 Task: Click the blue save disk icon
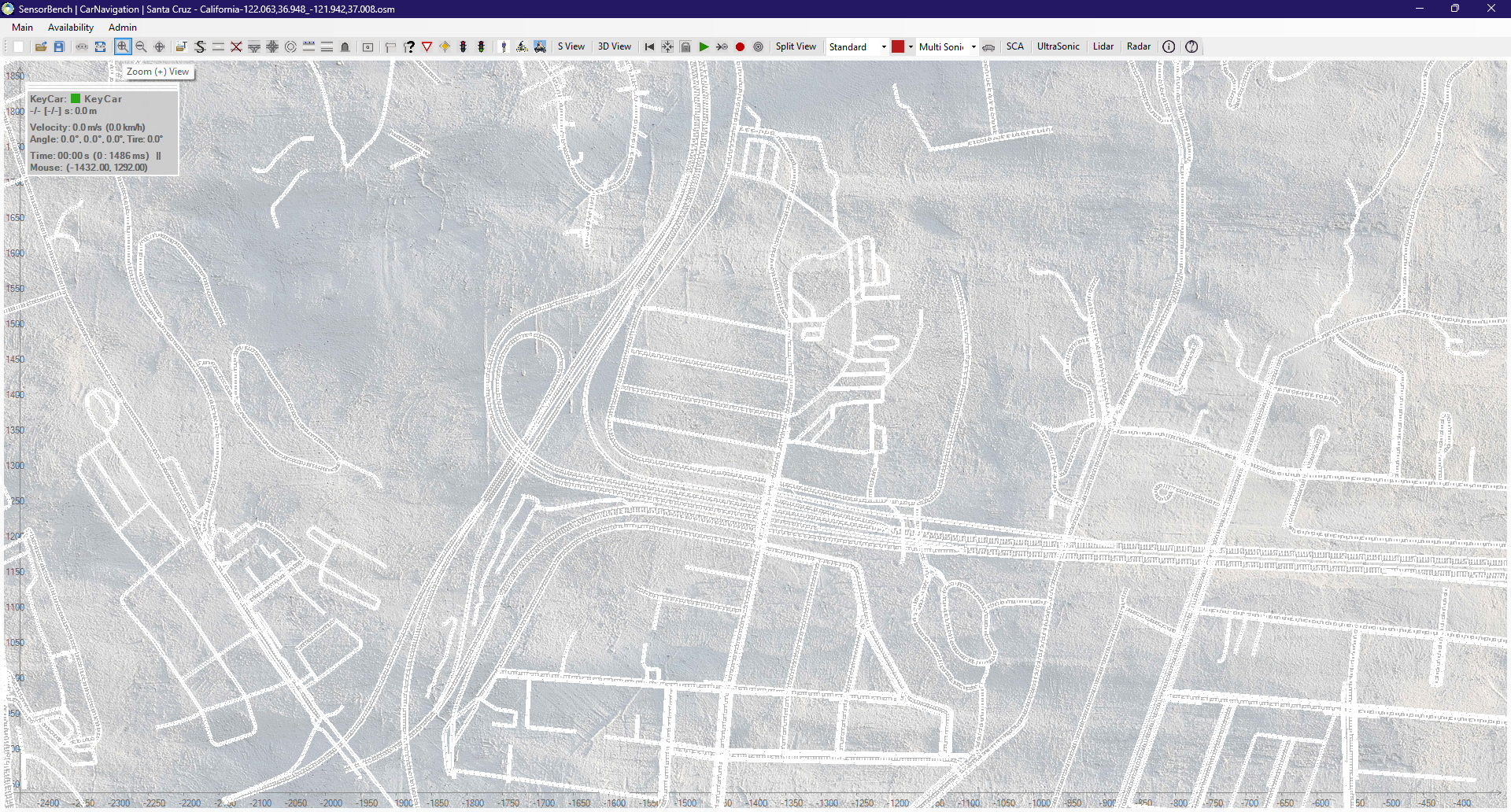click(x=59, y=47)
